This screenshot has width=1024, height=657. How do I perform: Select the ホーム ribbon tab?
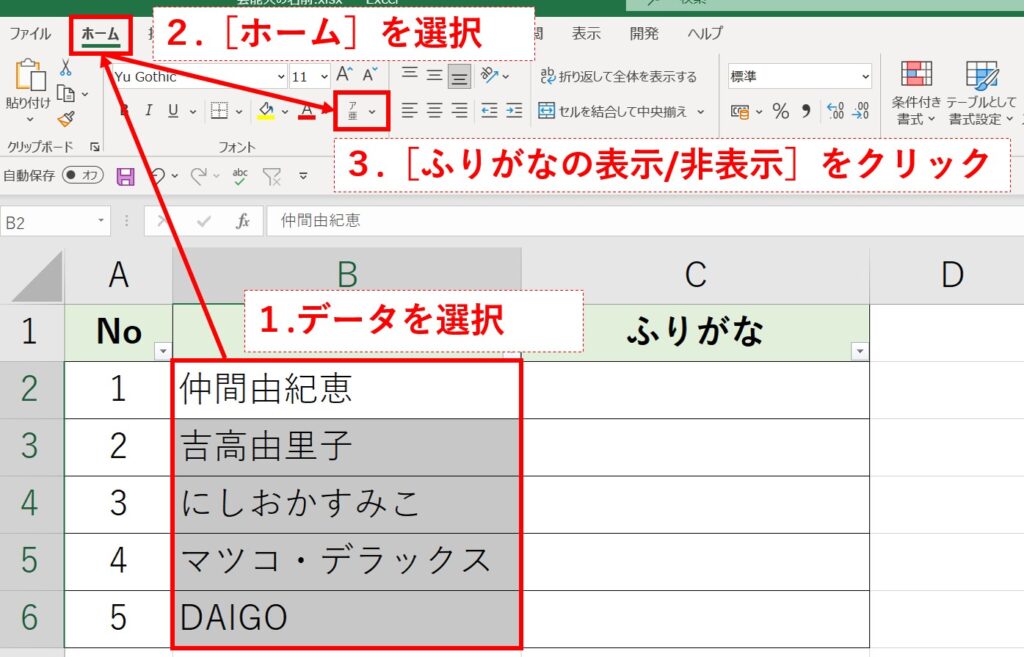point(101,33)
